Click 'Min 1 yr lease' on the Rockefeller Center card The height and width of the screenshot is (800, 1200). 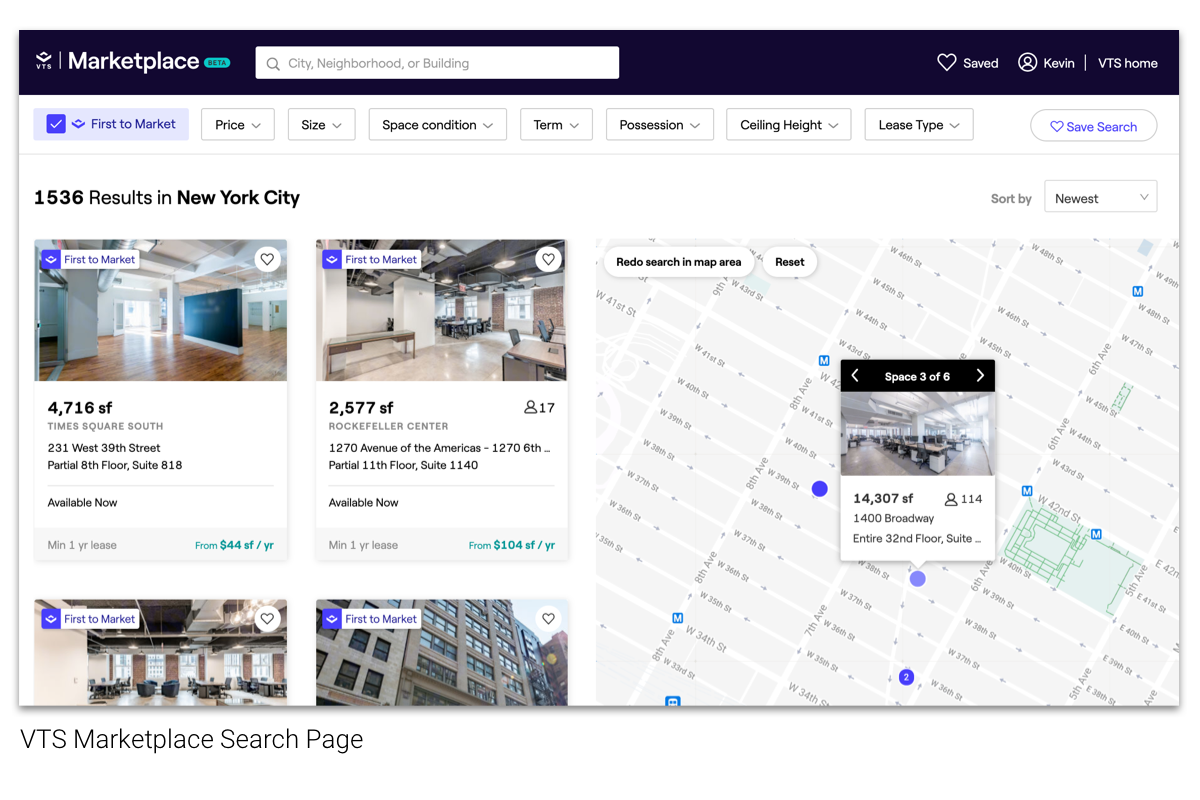pos(364,545)
